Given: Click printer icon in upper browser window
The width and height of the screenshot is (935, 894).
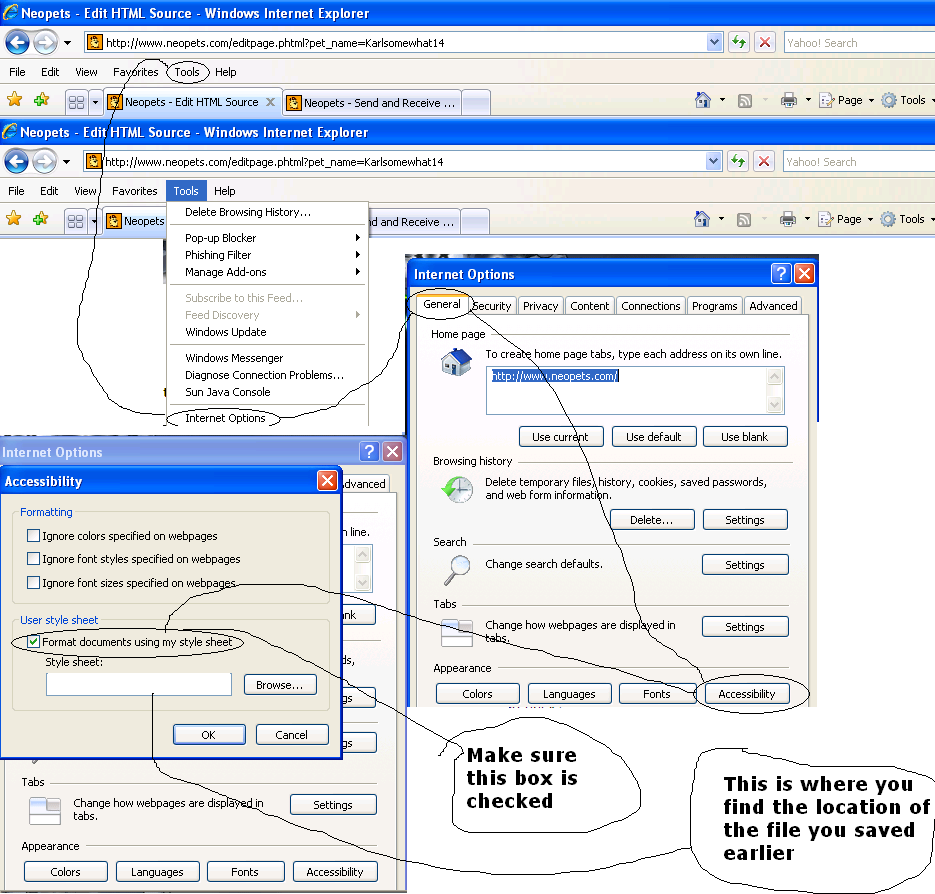Looking at the screenshot, I should coord(789,100).
